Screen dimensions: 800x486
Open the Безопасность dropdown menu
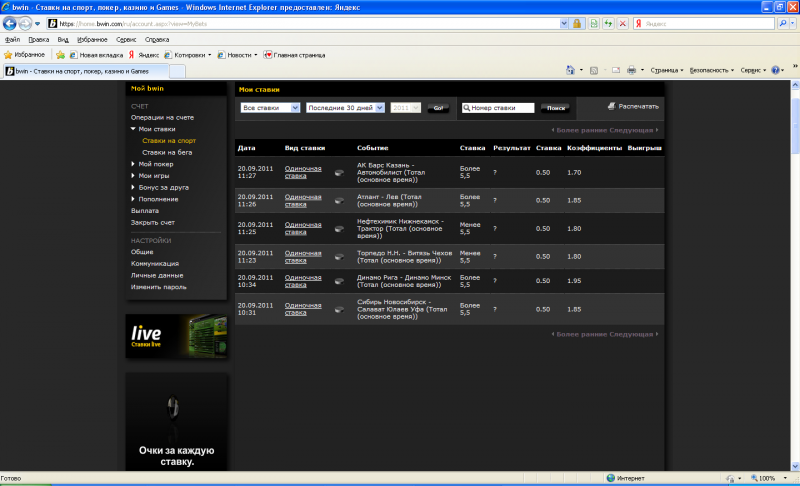[711, 70]
